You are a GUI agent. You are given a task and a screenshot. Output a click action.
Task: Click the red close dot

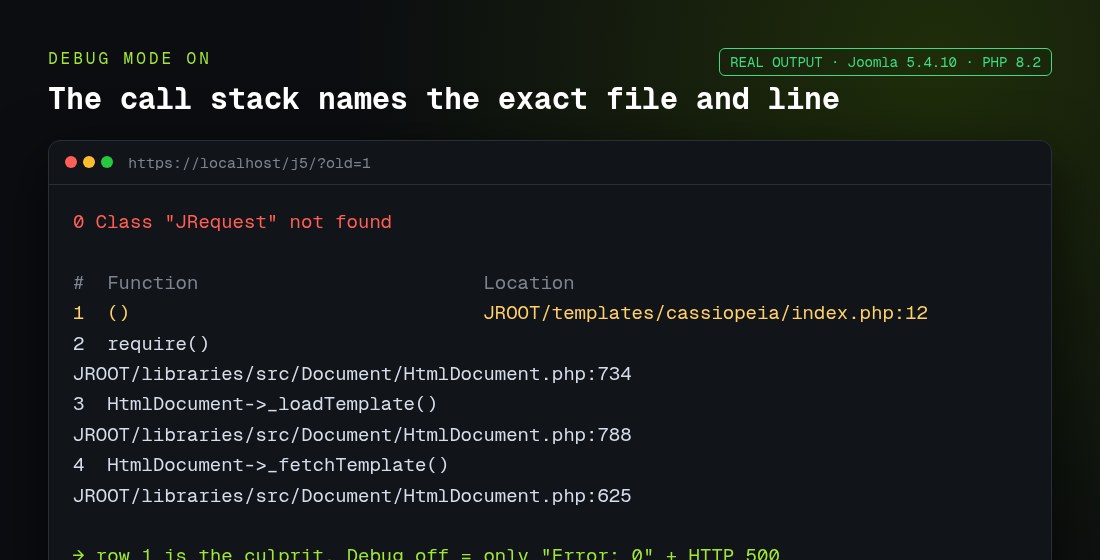[71, 162]
